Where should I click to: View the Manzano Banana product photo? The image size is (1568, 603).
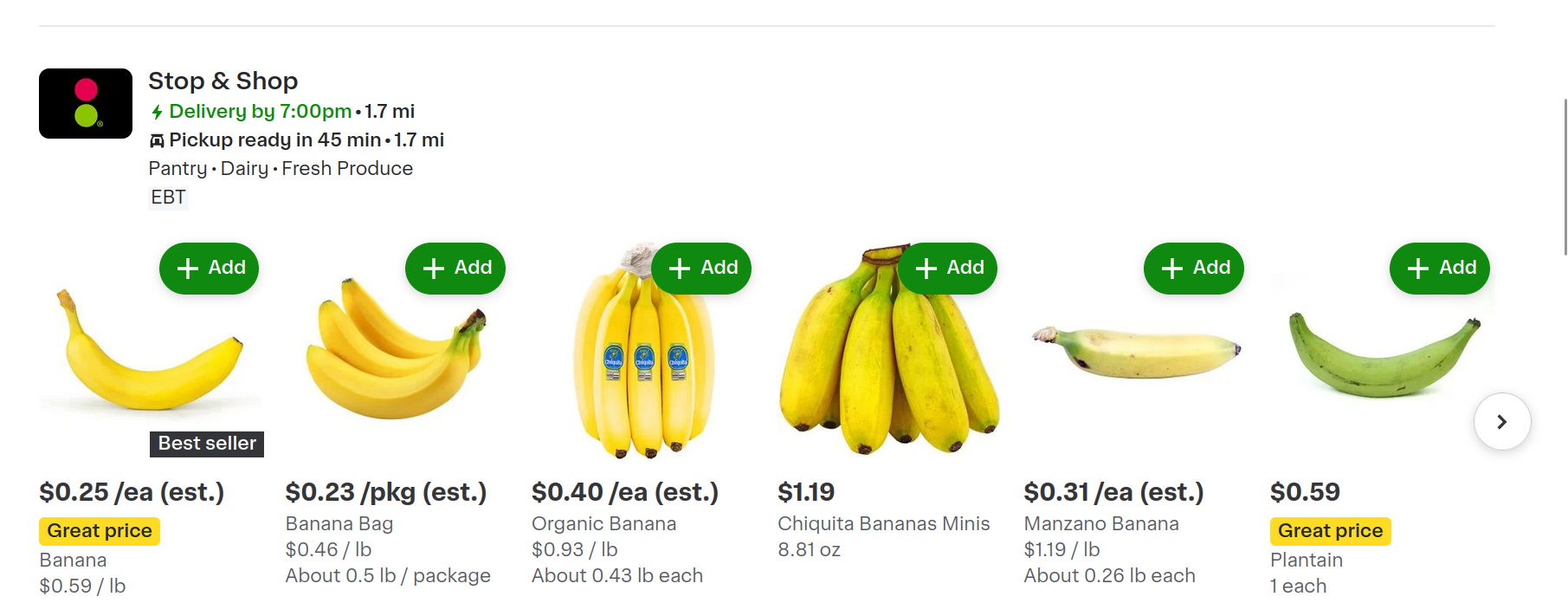click(x=1136, y=351)
